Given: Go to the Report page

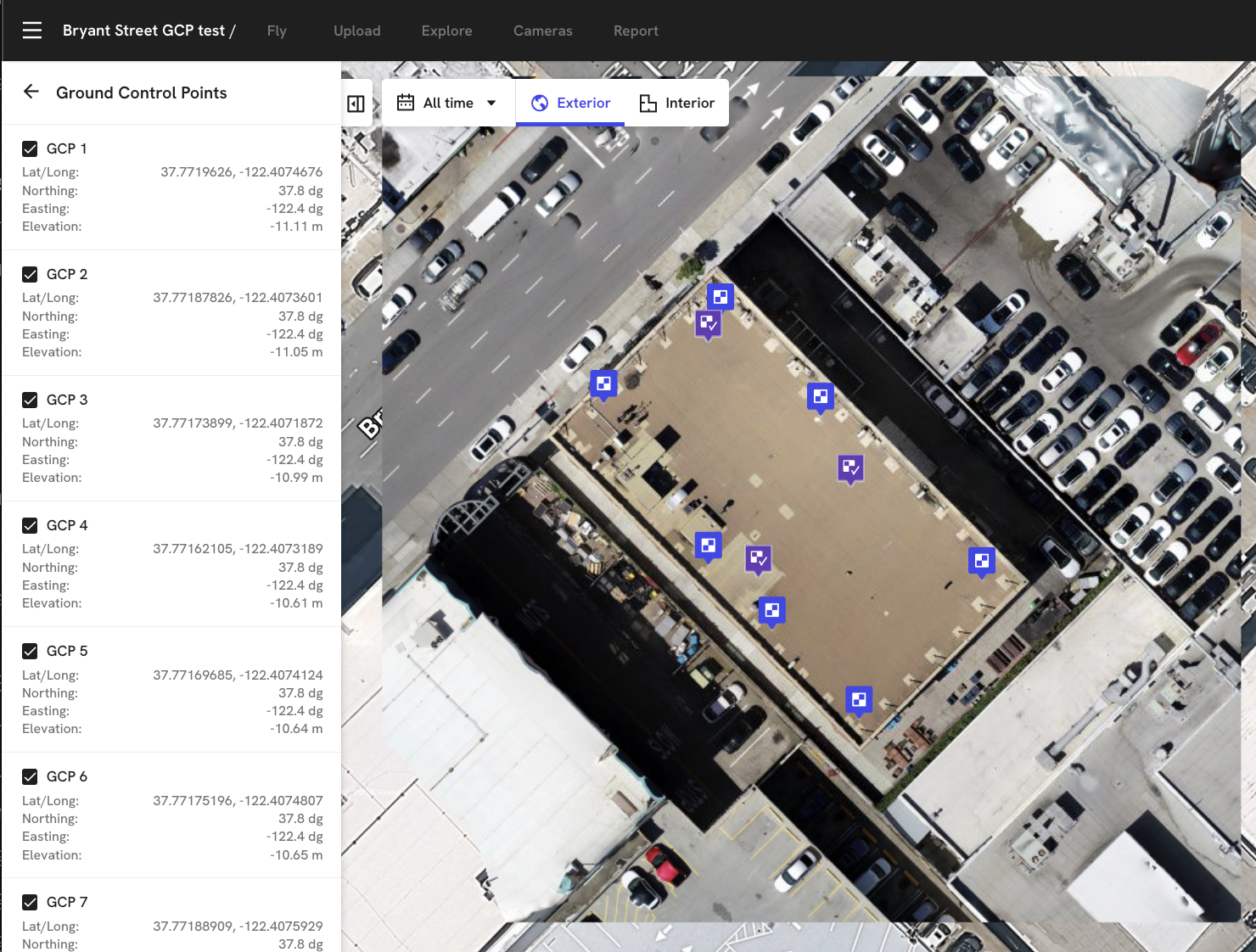Looking at the screenshot, I should click(636, 31).
